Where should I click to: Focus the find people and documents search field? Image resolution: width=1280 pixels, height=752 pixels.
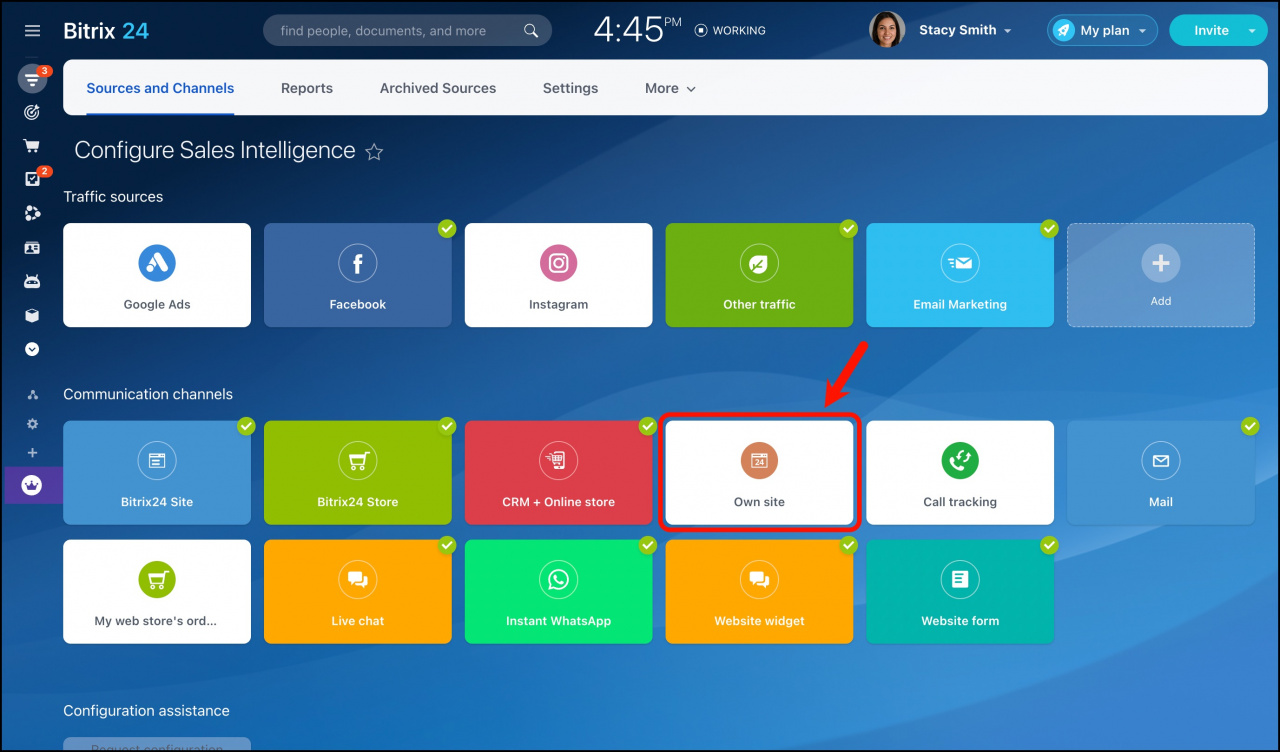tap(407, 31)
